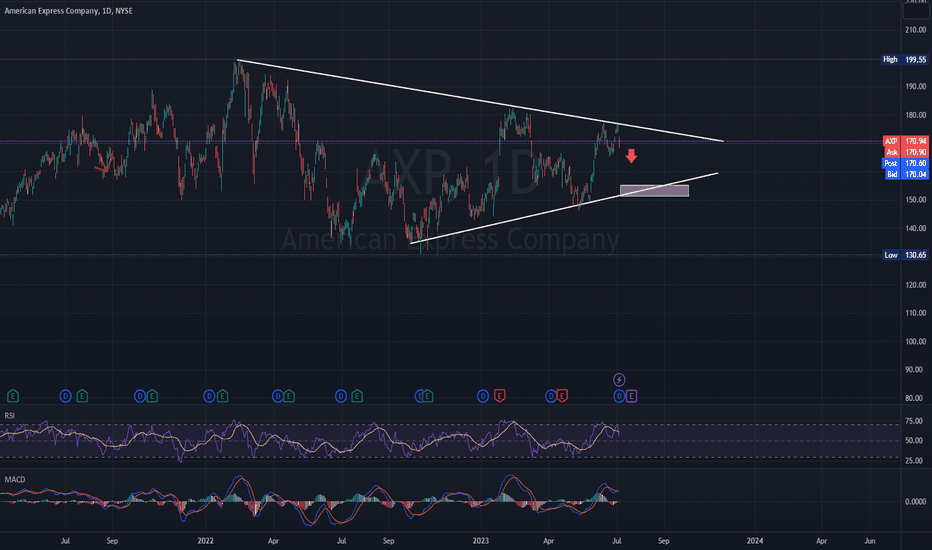Image resolution: width=932 pixels, height=550 pixels.
Task: Select the descending upper trendline drawing
Action: pyautogui.click(x=480, y=100)
